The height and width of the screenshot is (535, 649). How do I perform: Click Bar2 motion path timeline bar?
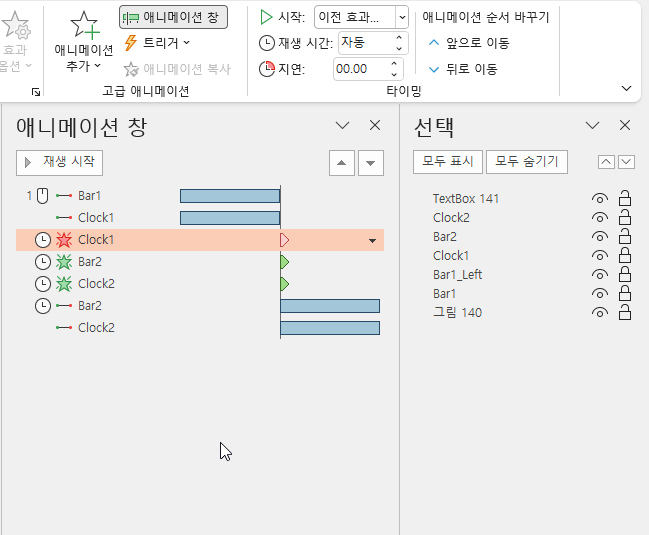[330, 306]
